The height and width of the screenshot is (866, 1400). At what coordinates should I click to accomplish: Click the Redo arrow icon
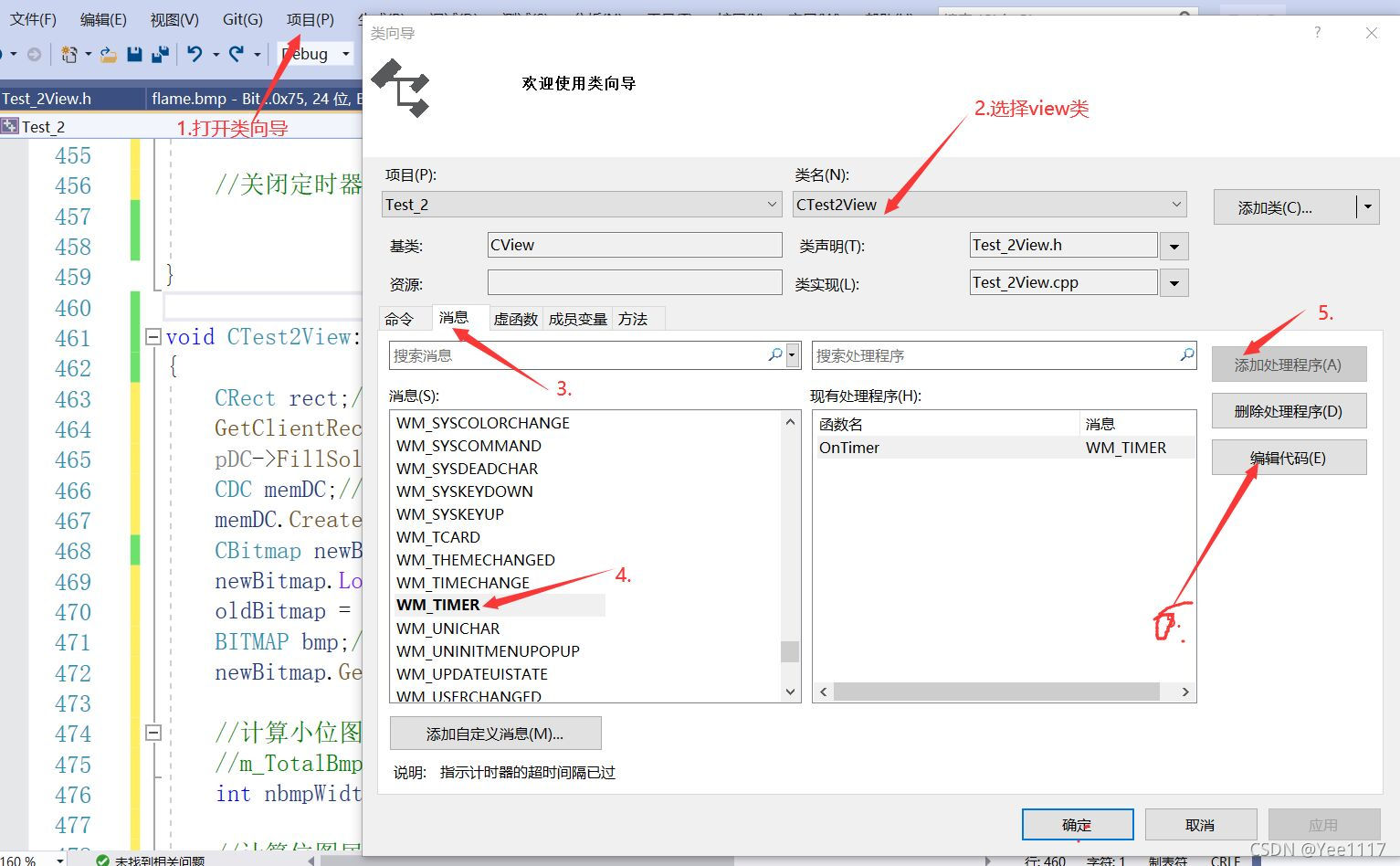click(x=237, y=55)
